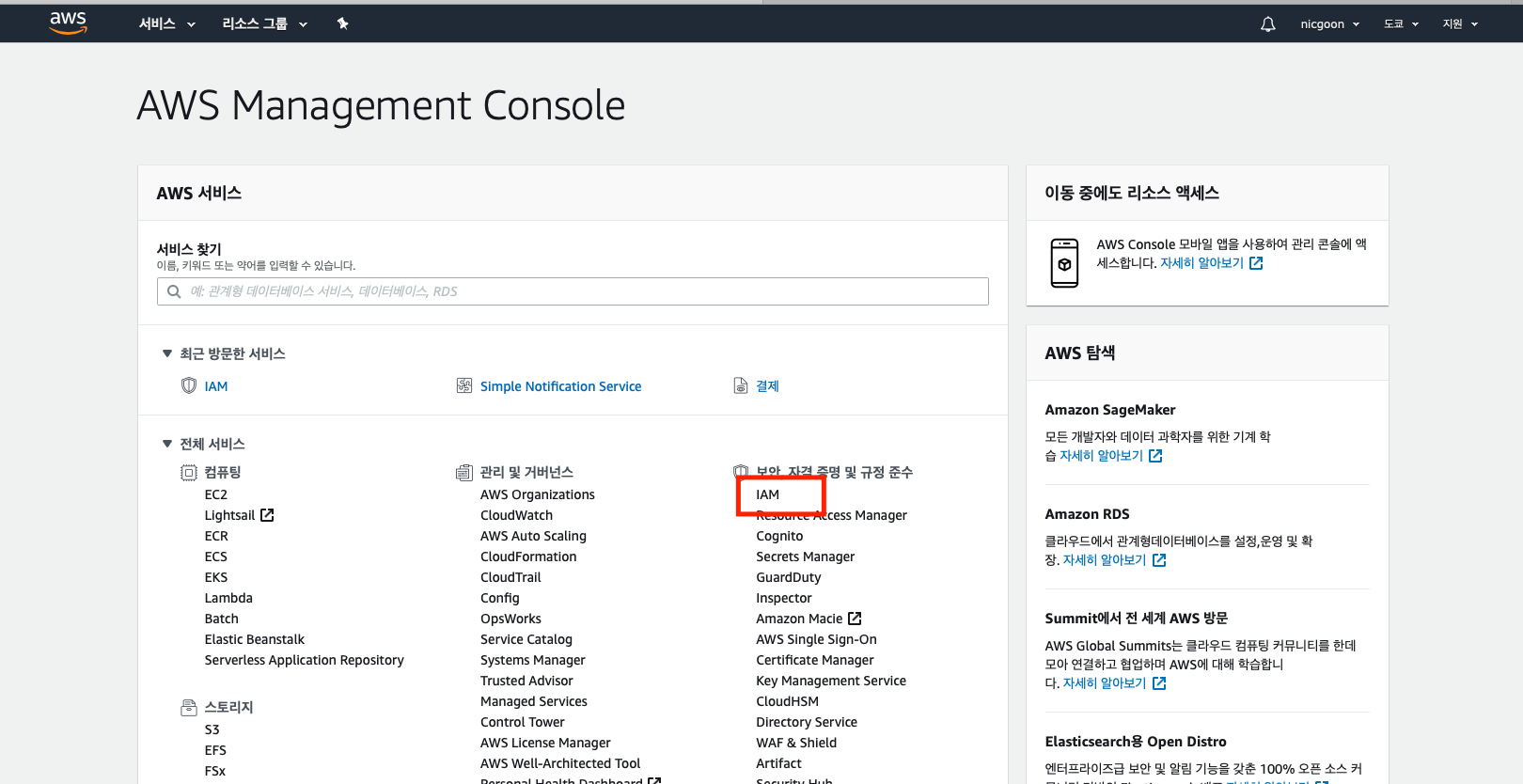1523x784 pixels.
Task: Click the external link icon in the mobile app panel
Action: tap(1256, 263)
